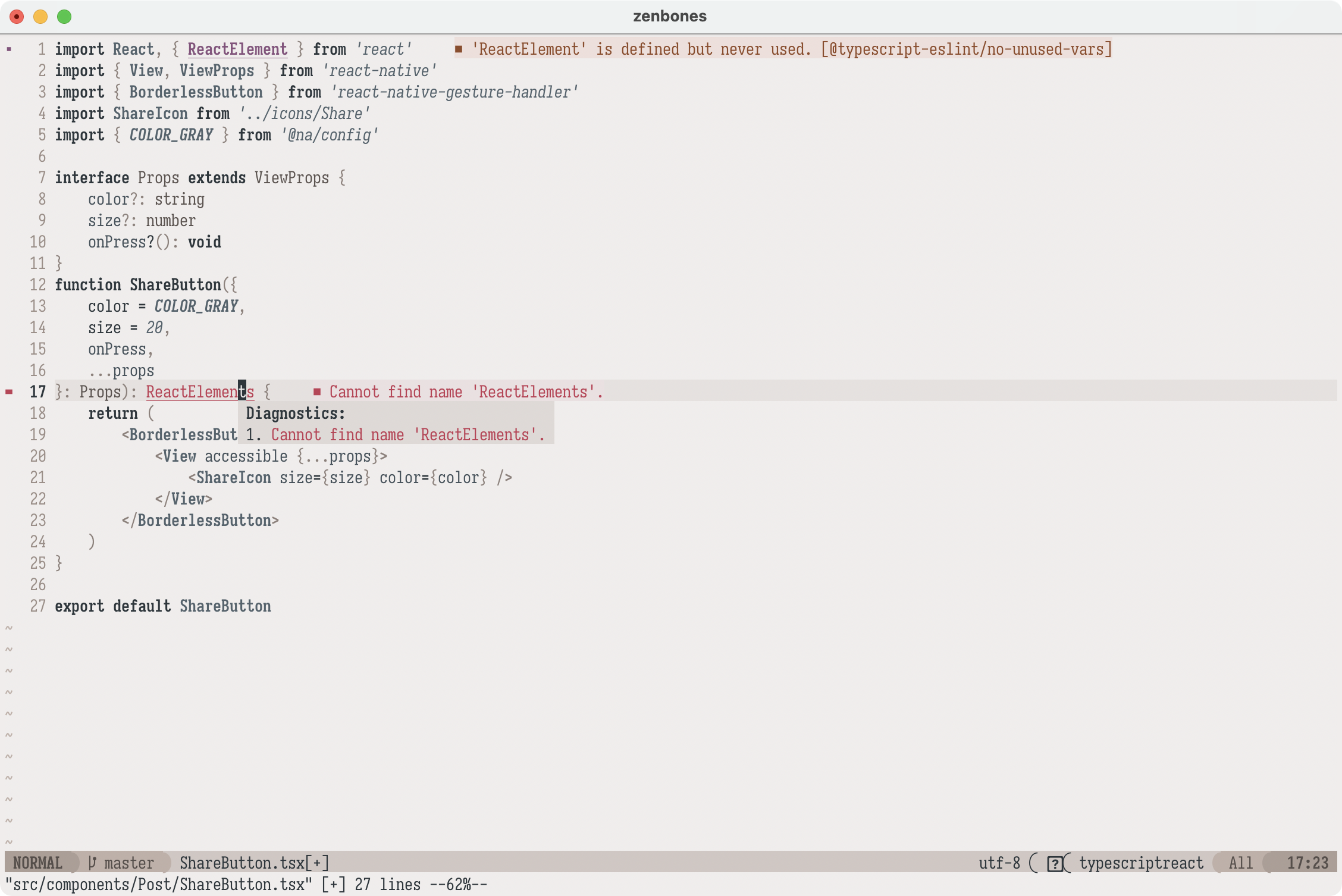Click the ShareButton.tsx[+] file name in statusline
Viewport: 1342px width, 896px height.
click(254, 863)
